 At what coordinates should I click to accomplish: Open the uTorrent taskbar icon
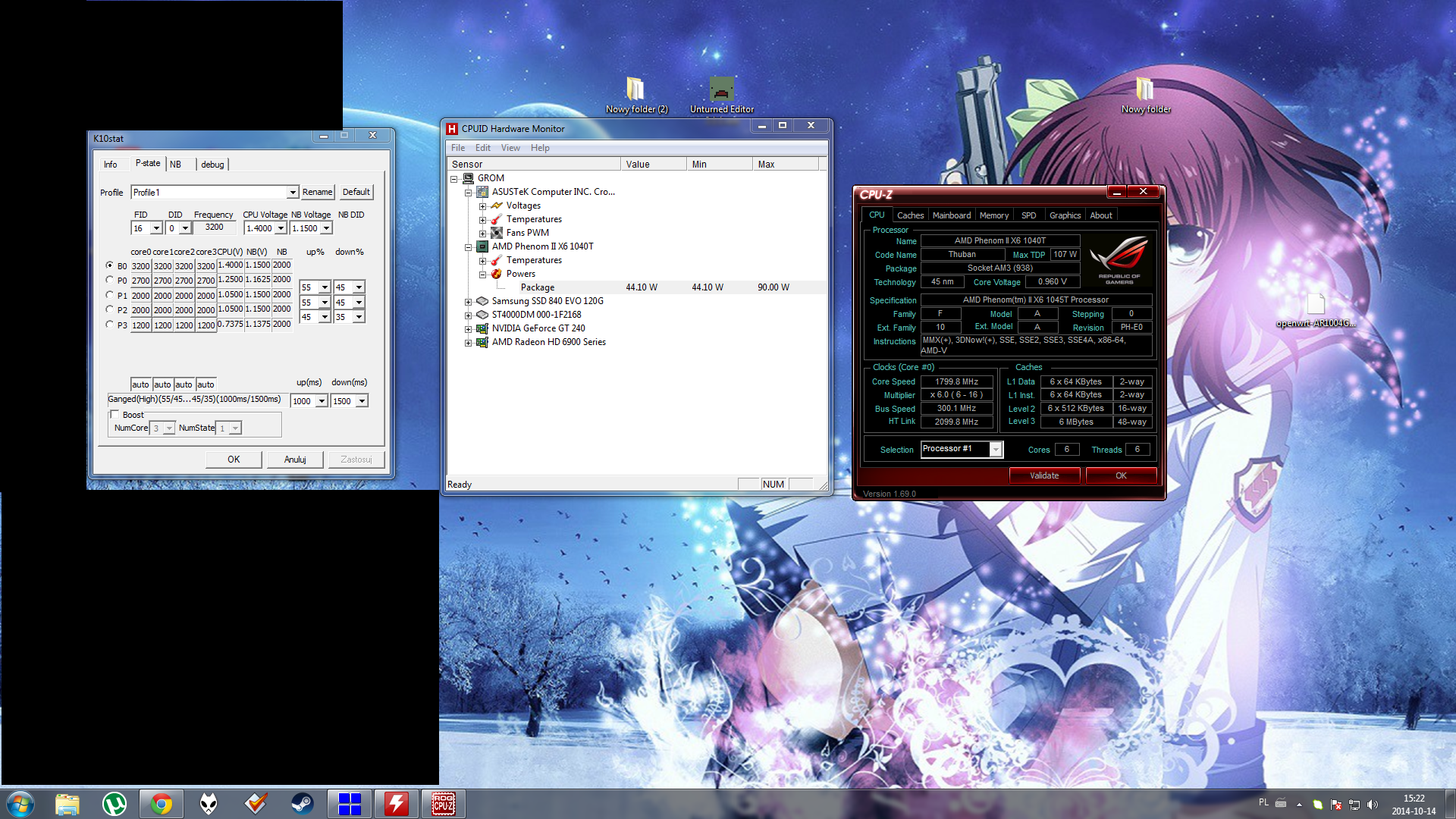(x=115, y=804)
